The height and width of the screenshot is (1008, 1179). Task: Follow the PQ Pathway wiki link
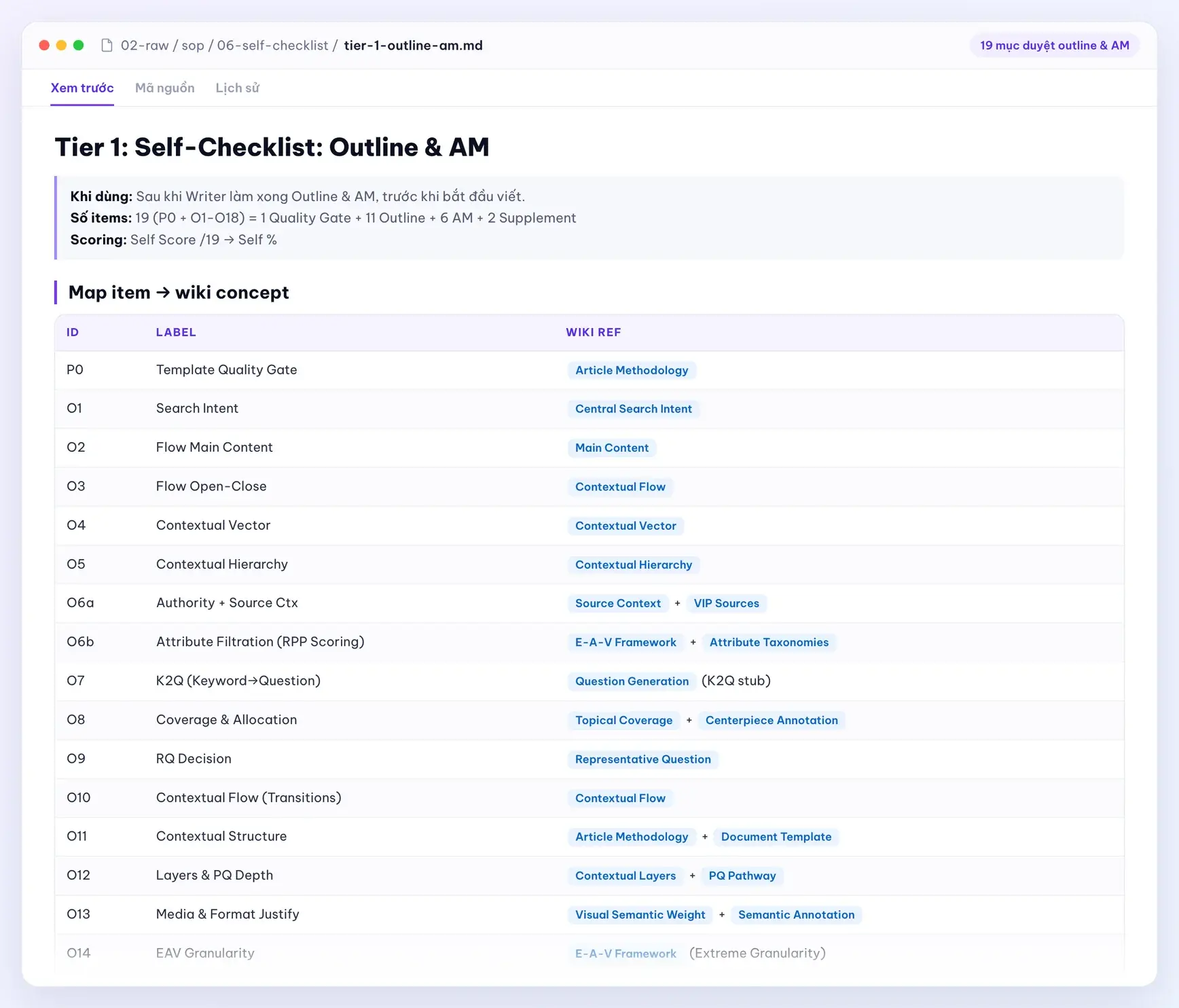[x=742, y=876]
